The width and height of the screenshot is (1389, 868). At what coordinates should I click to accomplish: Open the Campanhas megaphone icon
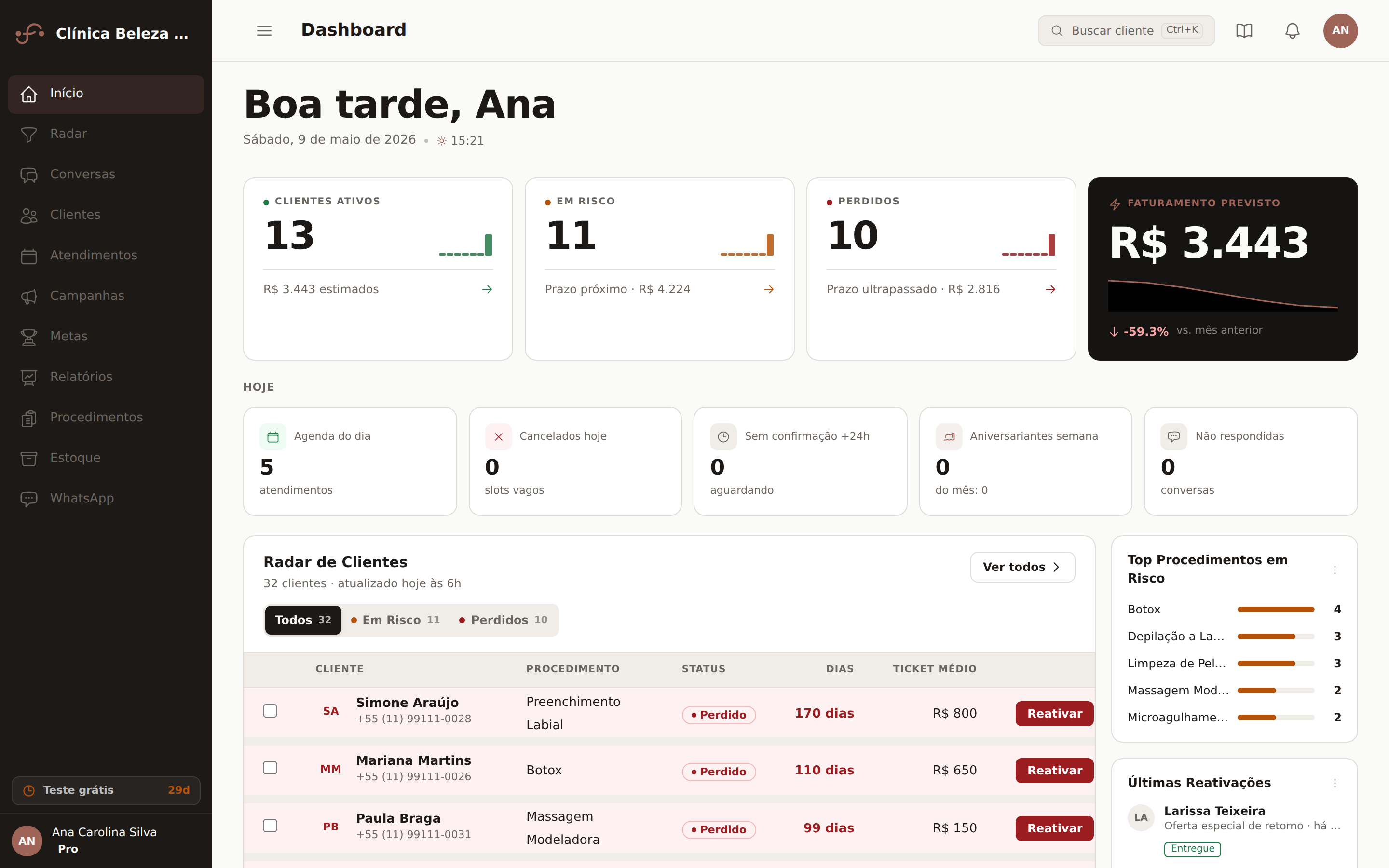29,296
